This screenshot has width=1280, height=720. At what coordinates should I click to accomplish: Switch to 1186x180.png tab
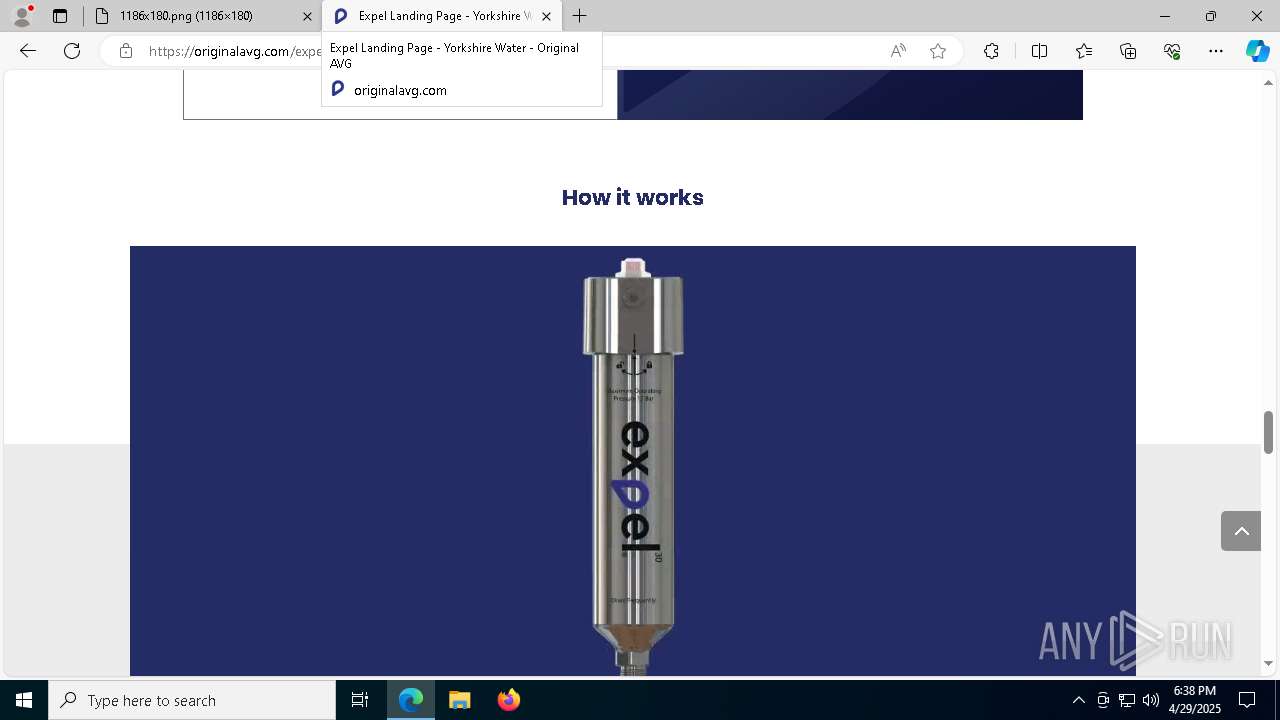click(204, 16)
